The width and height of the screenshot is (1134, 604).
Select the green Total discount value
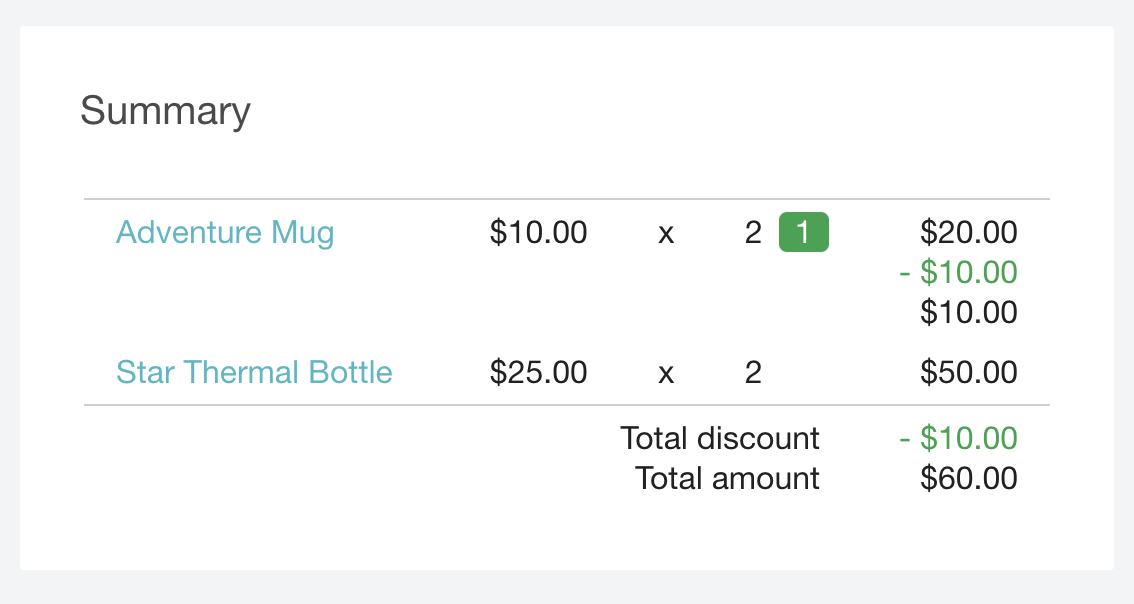(x=957, y=438)
